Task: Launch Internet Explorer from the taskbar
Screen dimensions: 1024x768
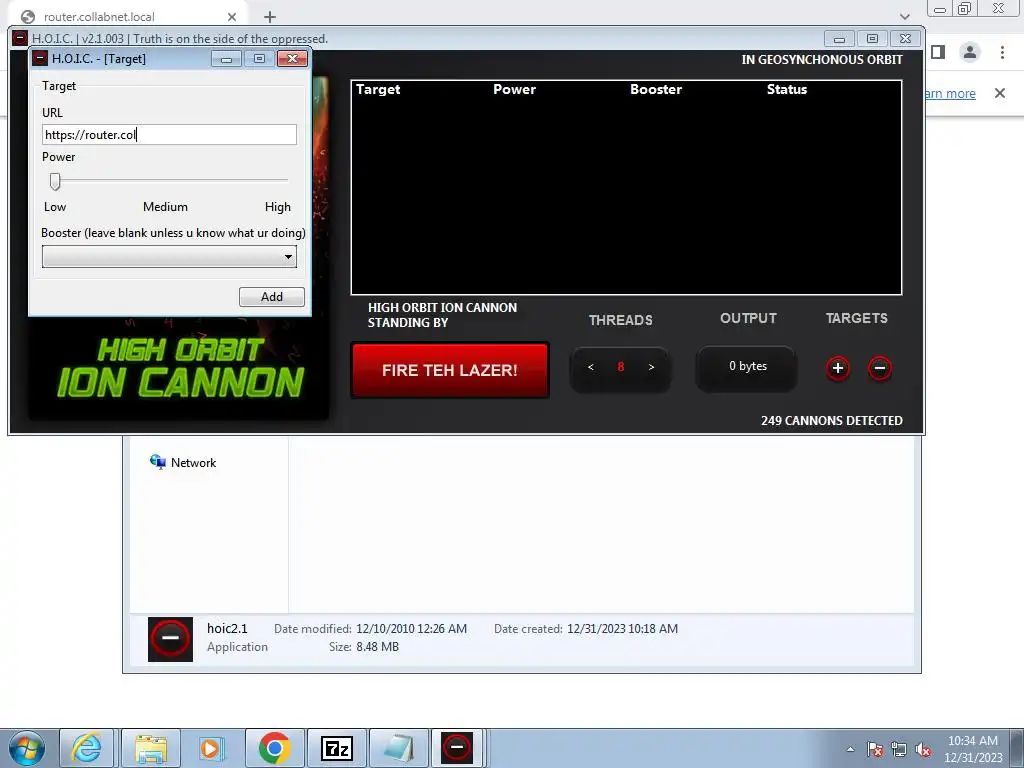Action: click(86, 748)
